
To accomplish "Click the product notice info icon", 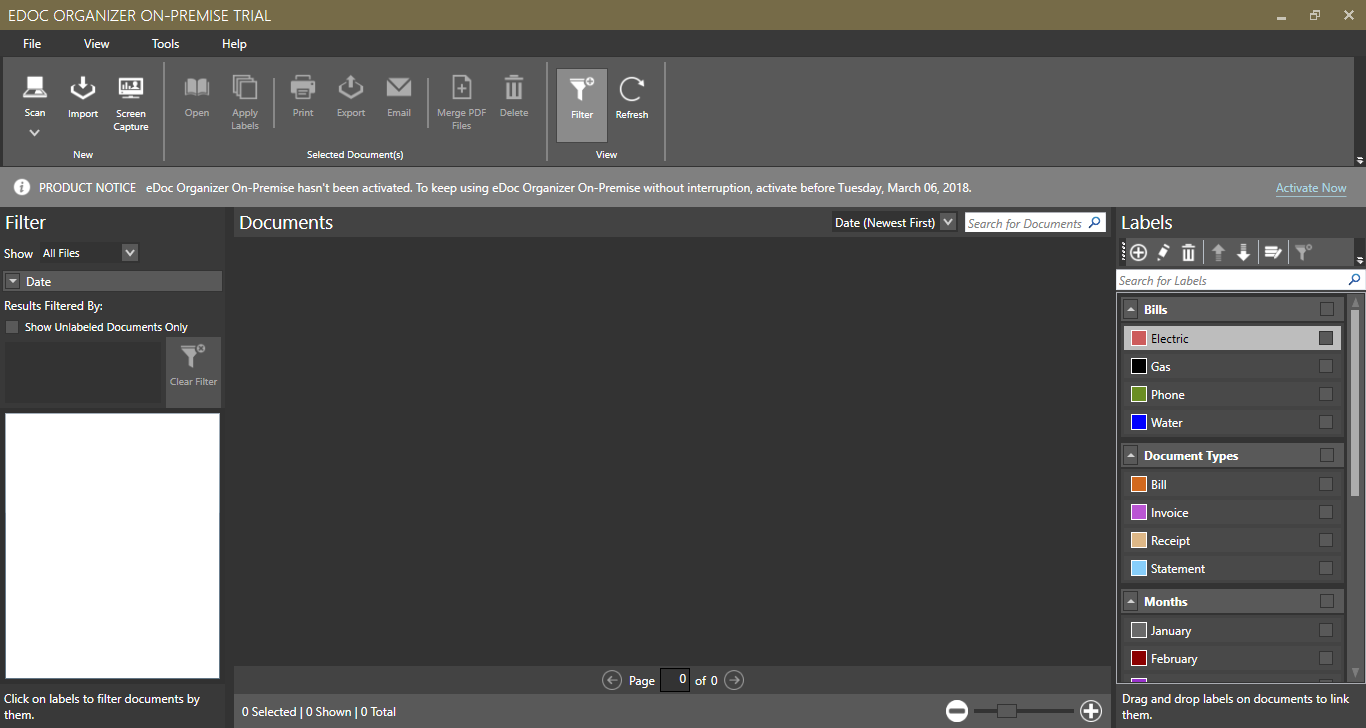I will click(20, 187).
